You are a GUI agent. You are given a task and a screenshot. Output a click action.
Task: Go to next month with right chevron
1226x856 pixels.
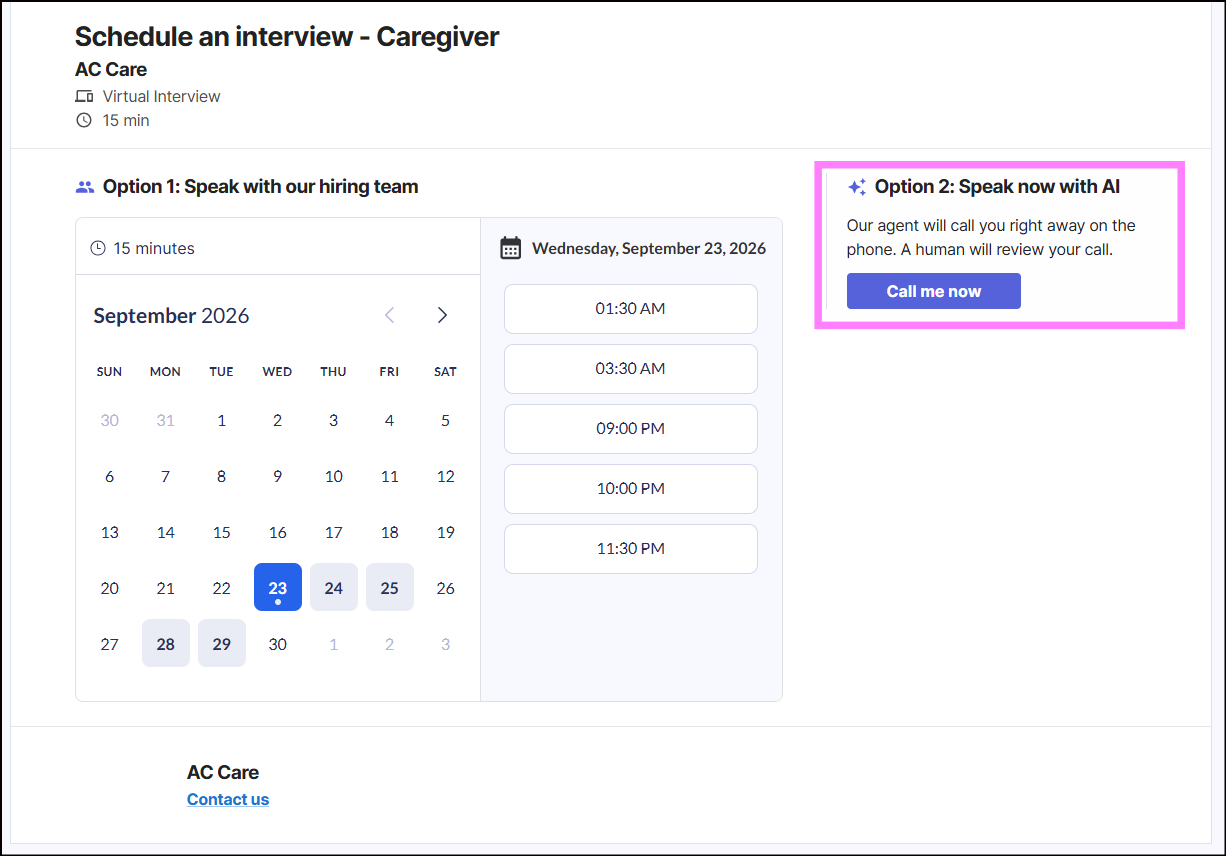point(442,315)
